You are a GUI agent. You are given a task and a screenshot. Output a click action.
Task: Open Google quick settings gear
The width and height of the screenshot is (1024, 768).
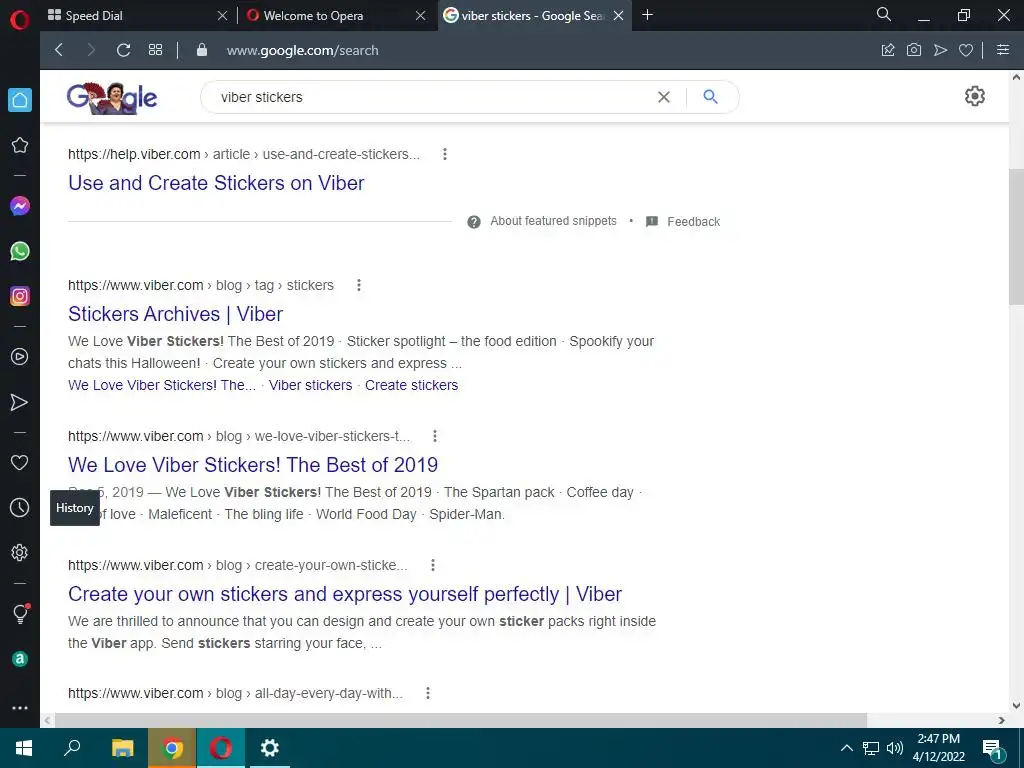974,96
